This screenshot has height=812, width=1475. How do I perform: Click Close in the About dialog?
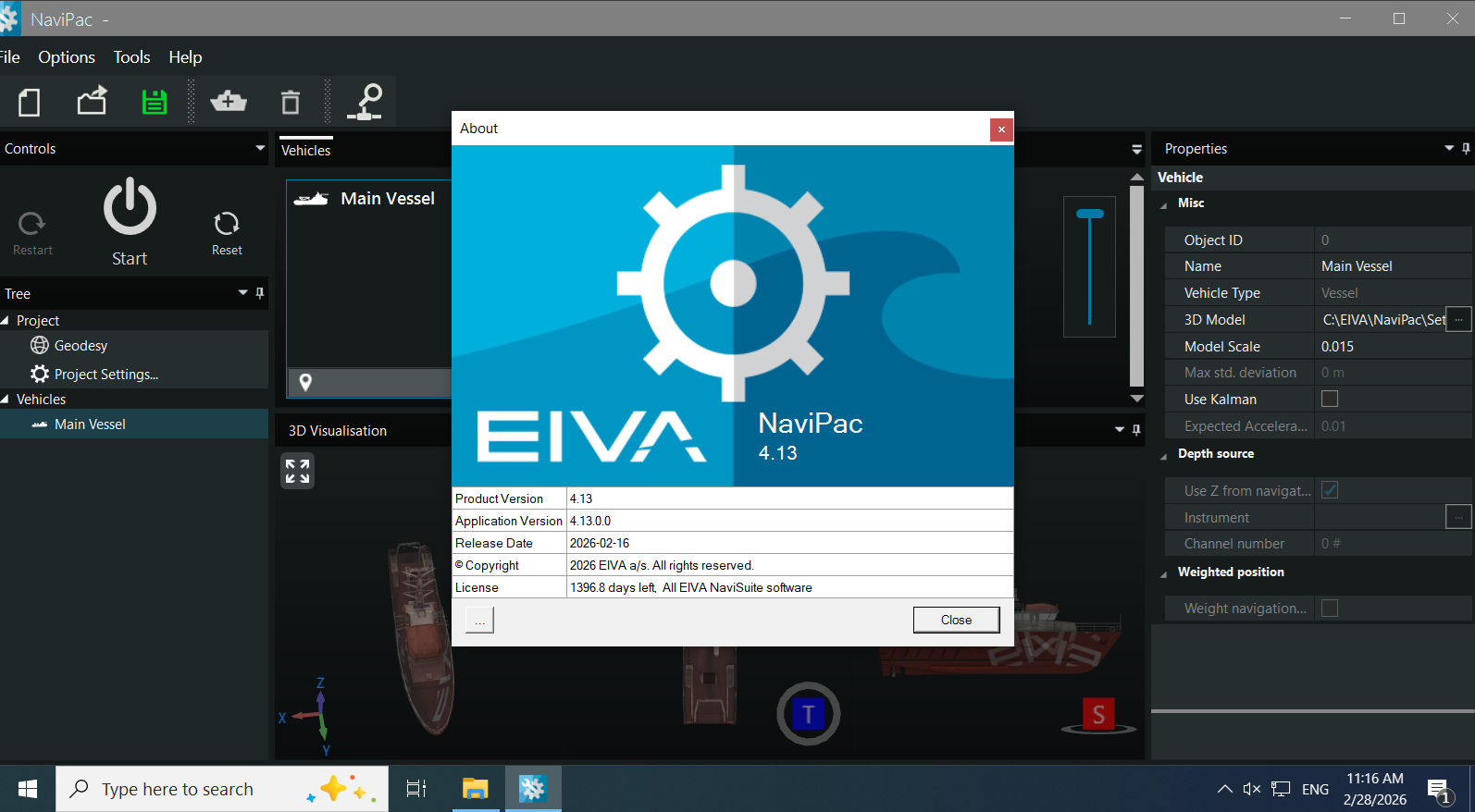coord(956,620)
